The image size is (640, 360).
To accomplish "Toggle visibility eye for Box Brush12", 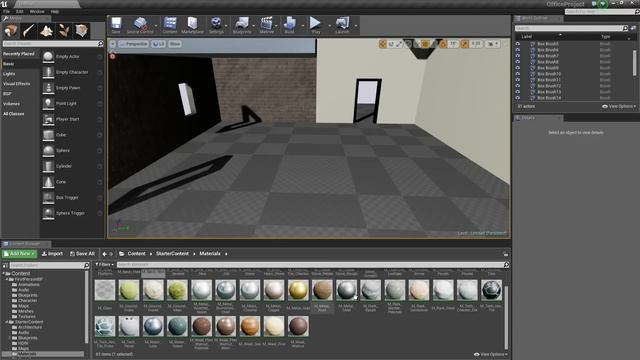I will tap(518, 86).
